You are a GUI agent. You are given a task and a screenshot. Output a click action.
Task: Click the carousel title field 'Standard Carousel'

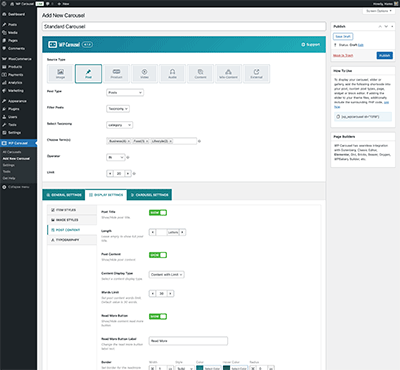pyautogui.click(x=184, y=26)
